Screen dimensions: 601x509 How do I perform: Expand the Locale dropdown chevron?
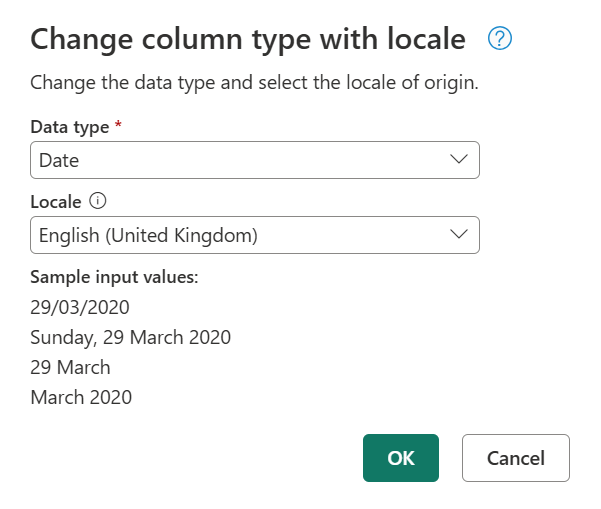pos(459,235)
